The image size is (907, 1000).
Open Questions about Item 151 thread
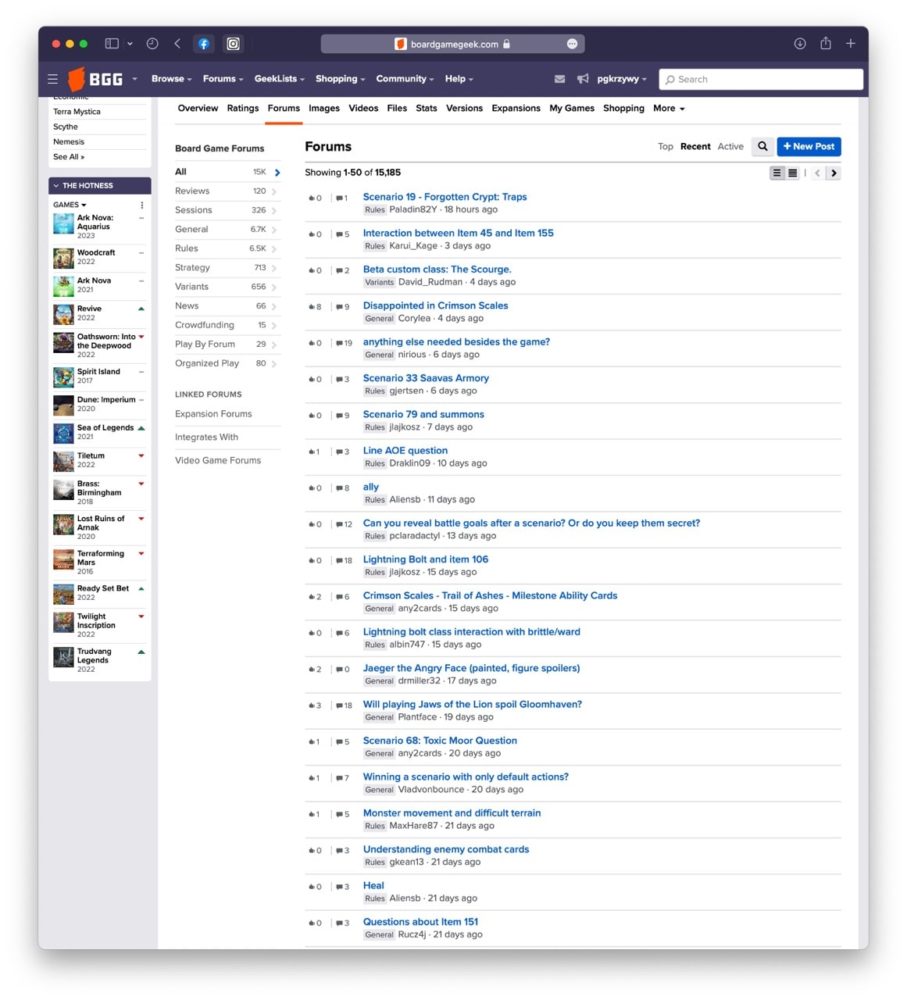[x=420, y=922]
